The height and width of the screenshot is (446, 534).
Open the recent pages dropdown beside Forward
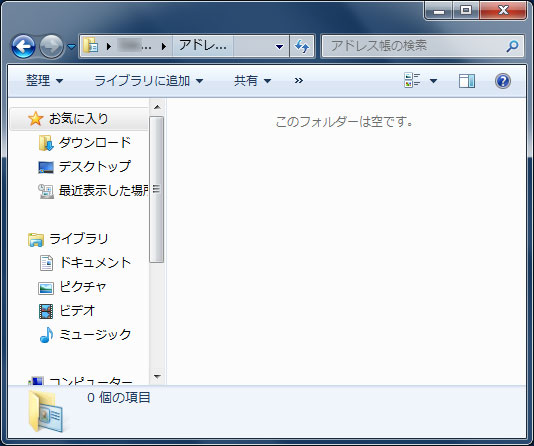click(72, 46)
